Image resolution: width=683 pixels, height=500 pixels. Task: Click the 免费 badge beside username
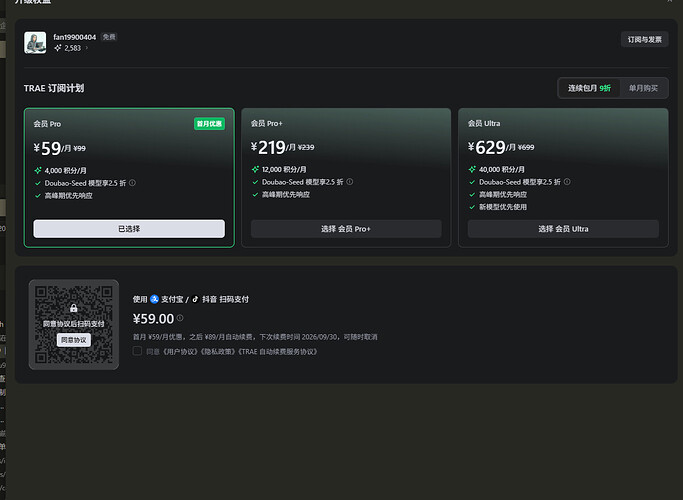coord(109,37)
